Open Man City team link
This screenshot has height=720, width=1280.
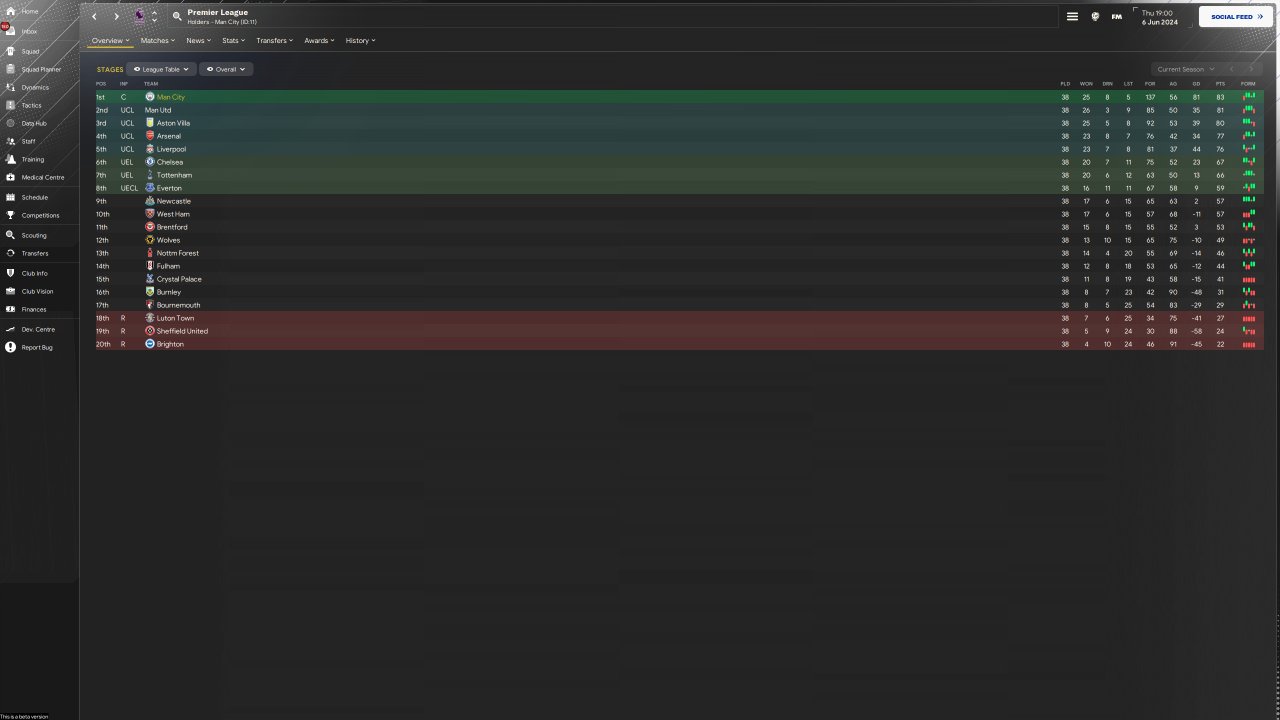point(171,97)
